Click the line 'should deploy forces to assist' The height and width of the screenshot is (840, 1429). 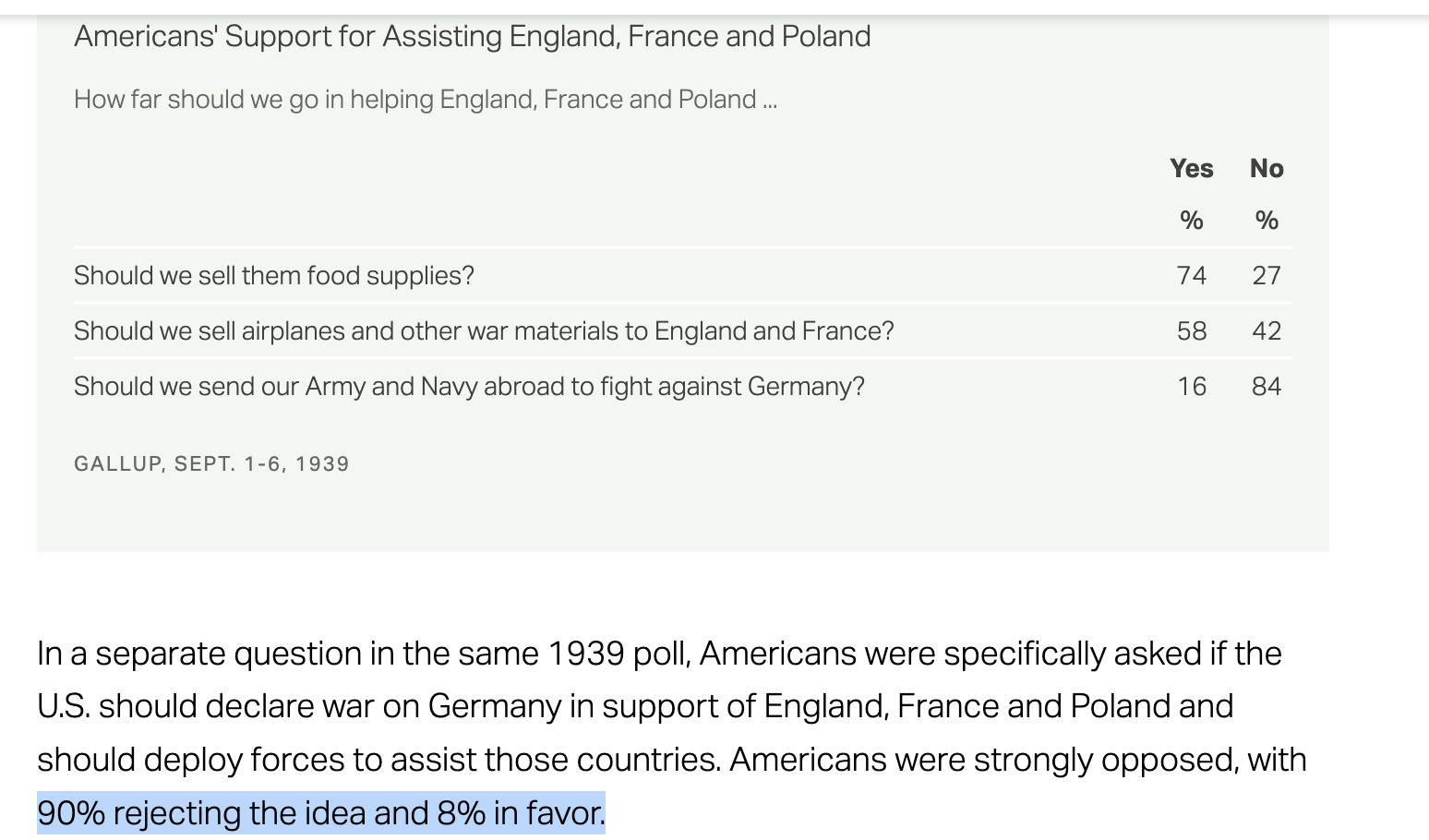coord(672,760)
